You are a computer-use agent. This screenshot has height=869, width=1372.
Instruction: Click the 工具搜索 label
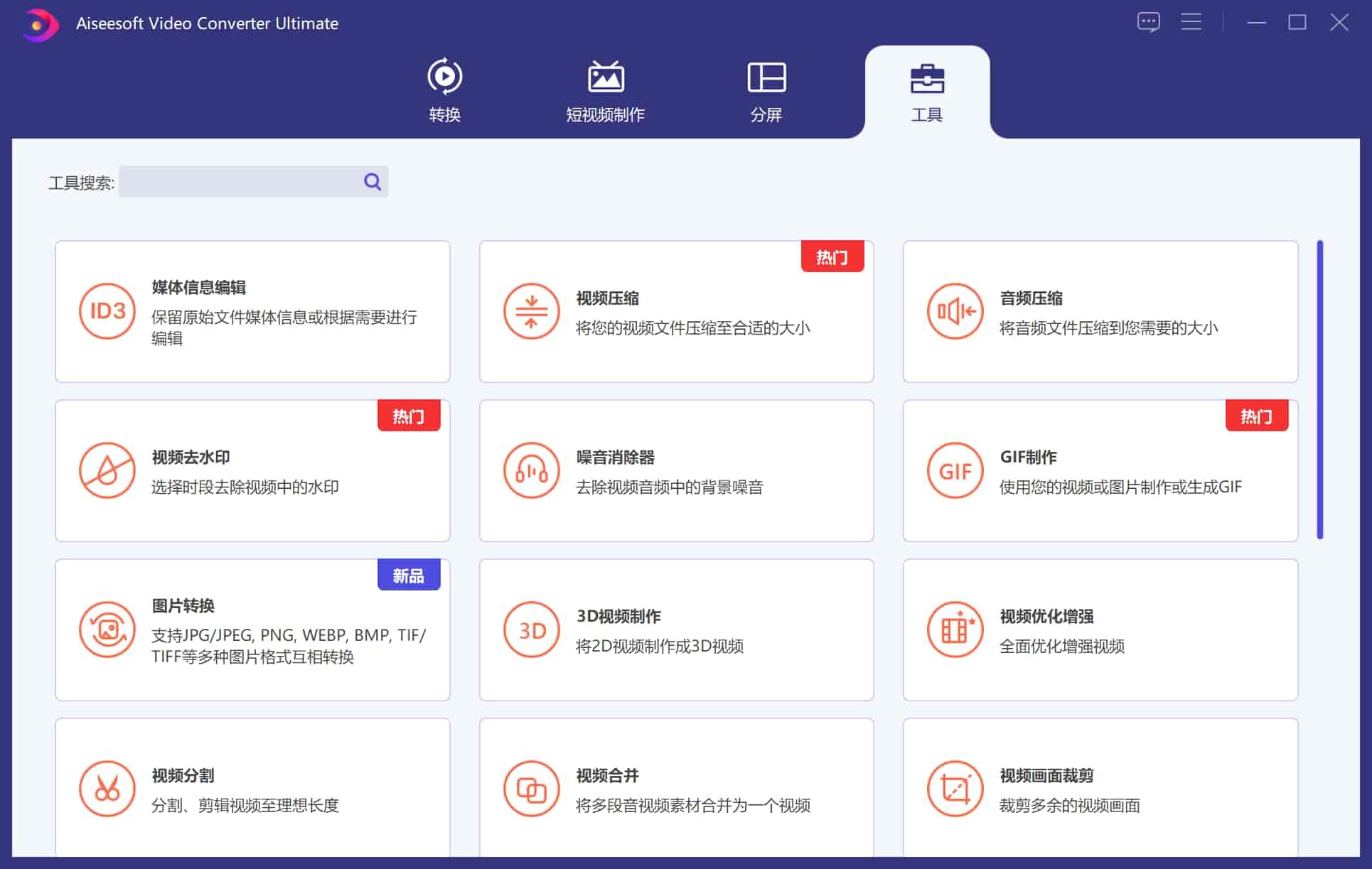[81, 183]
